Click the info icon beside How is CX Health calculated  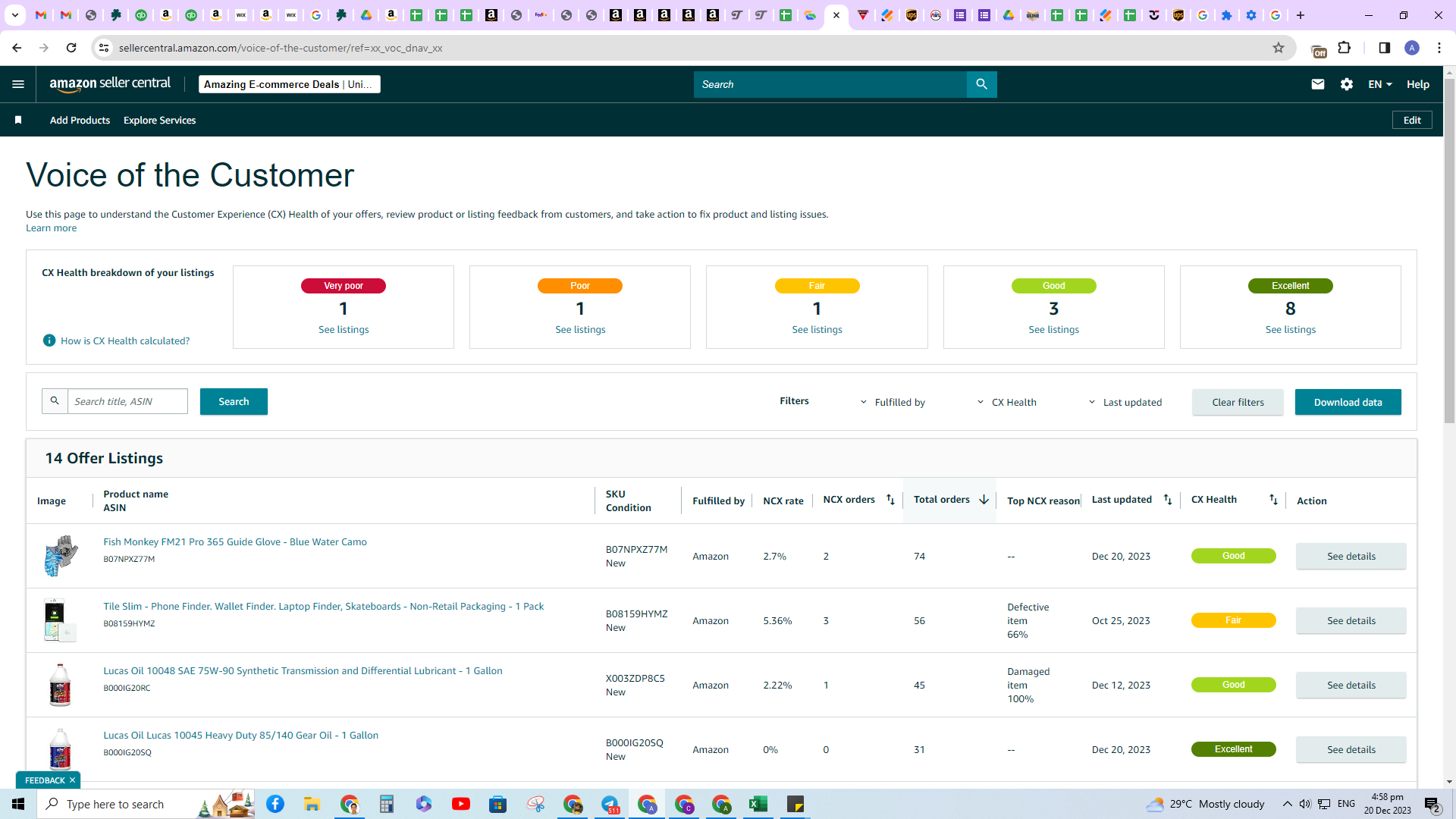(49, 340)
